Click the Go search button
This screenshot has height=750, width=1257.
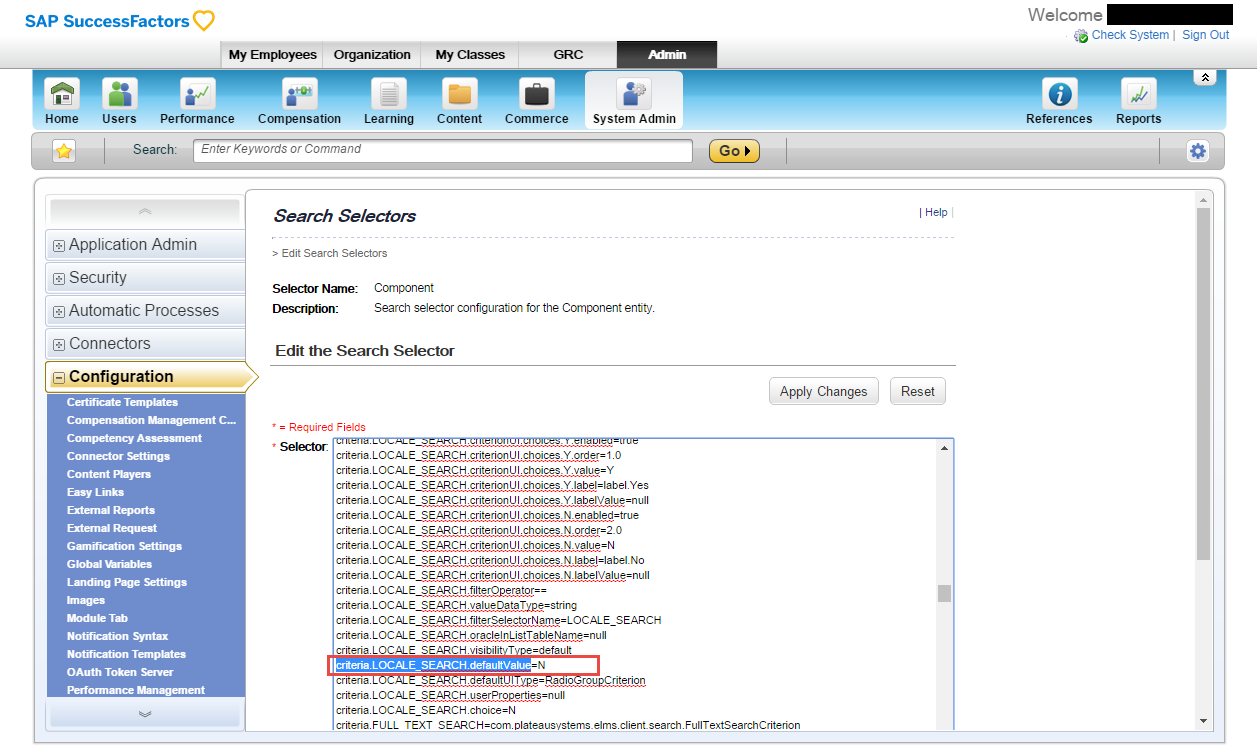click(734, 151)
